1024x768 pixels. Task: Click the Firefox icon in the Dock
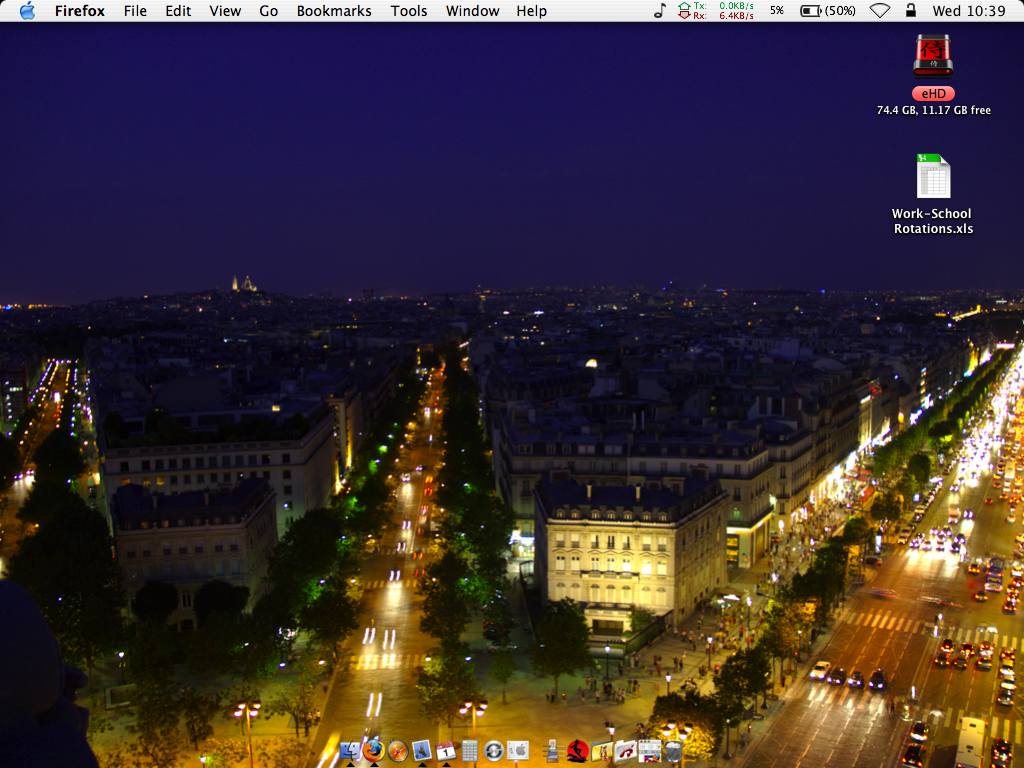click(x=374, y=750)
